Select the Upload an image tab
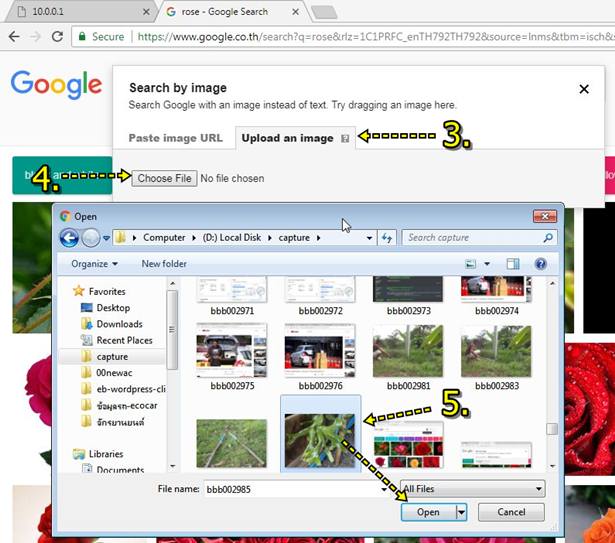Screen dimensions: 615x543 (295, 138)
